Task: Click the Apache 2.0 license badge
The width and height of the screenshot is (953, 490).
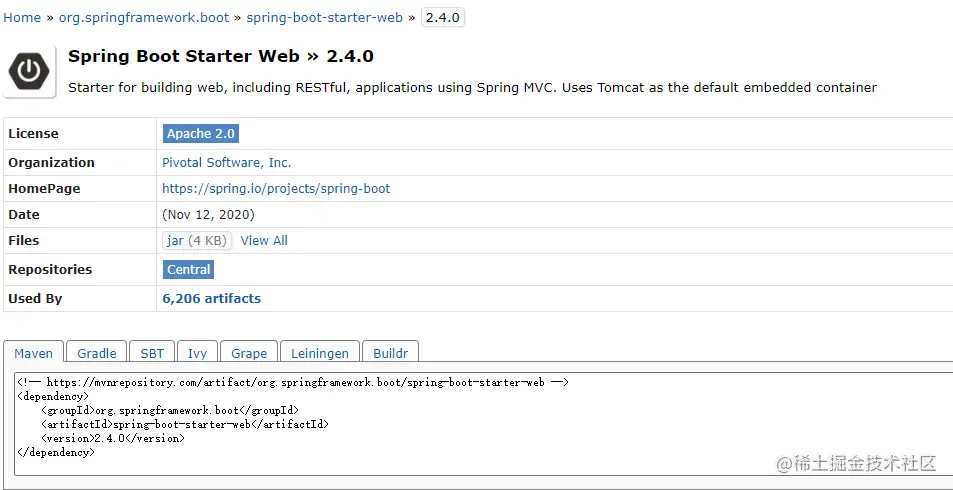Action: click(201, 134)
